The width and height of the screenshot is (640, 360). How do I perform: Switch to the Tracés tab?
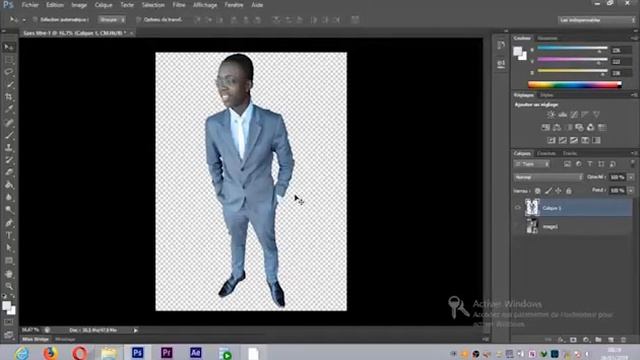click(x=570, y=153)
